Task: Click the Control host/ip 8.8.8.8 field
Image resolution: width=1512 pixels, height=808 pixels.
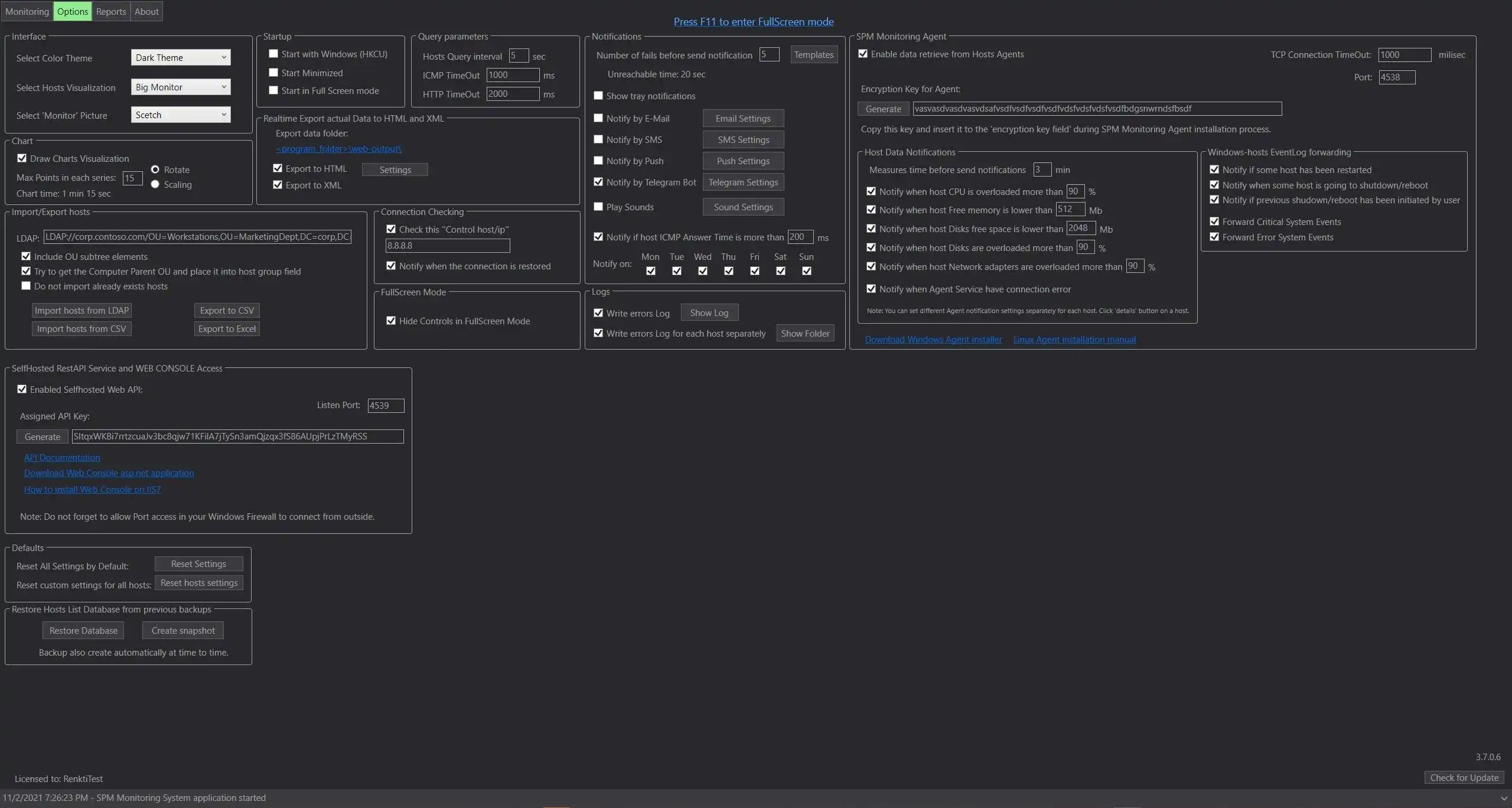Action: coord(447,245)
